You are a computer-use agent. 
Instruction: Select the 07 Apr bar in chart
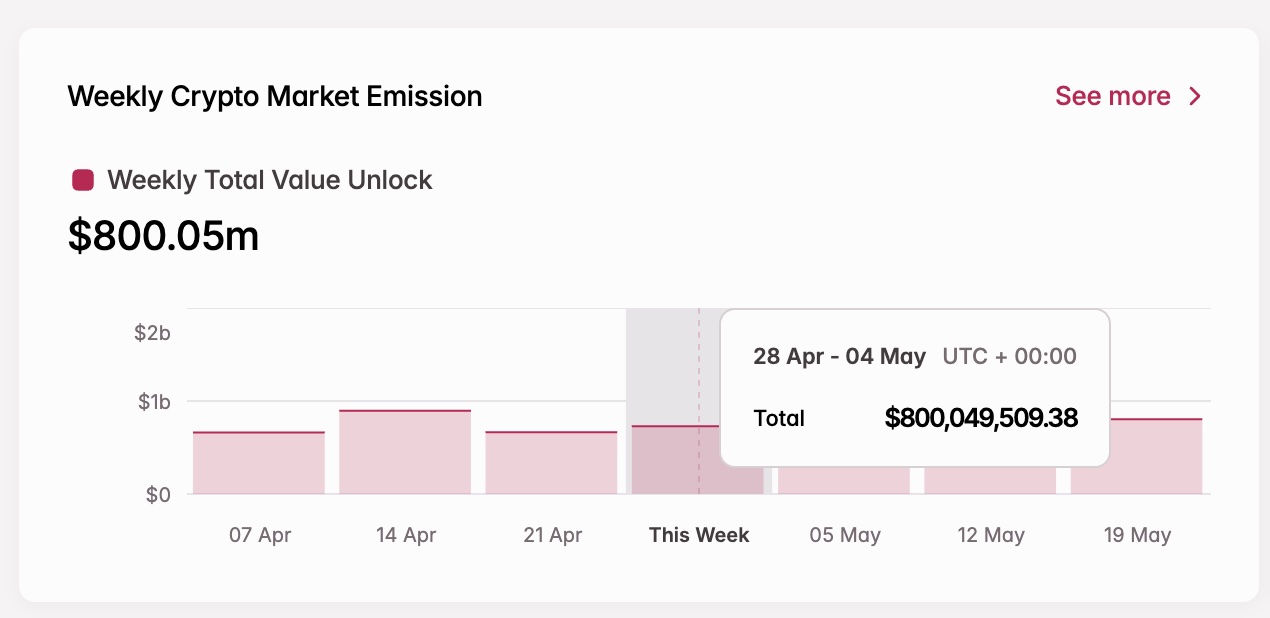[259, 463]
